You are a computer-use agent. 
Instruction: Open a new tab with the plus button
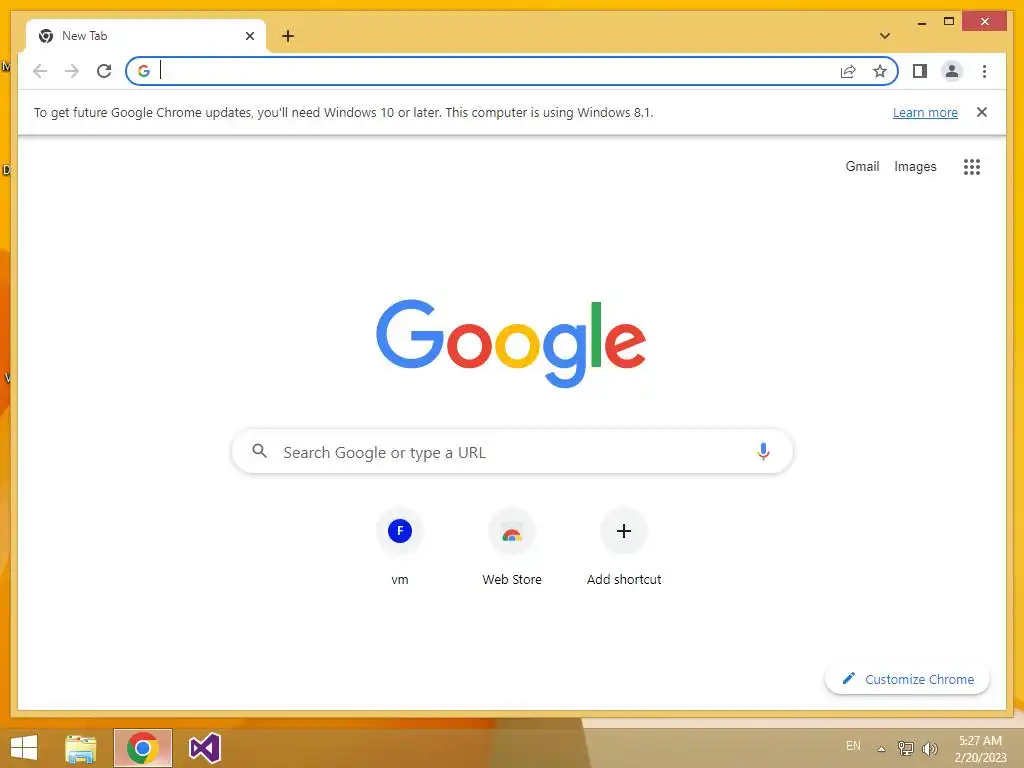(x=288, y=36)
